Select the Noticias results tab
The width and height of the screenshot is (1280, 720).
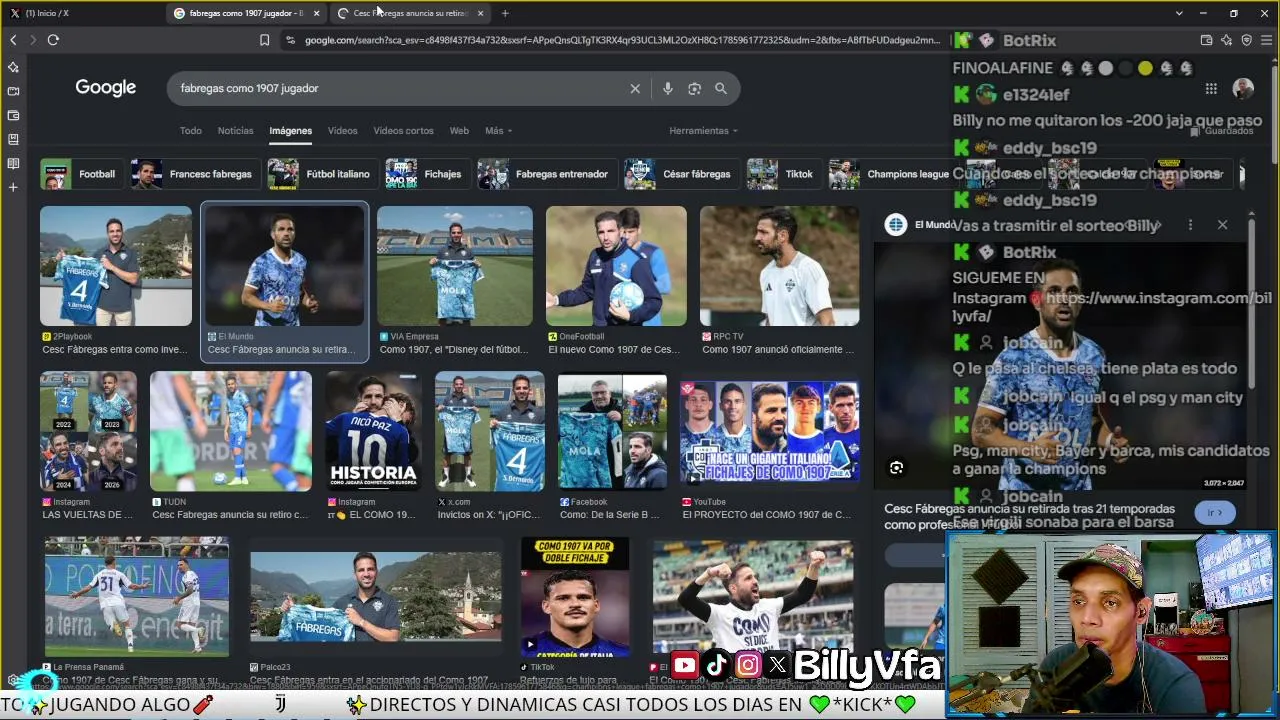(236, 131)
